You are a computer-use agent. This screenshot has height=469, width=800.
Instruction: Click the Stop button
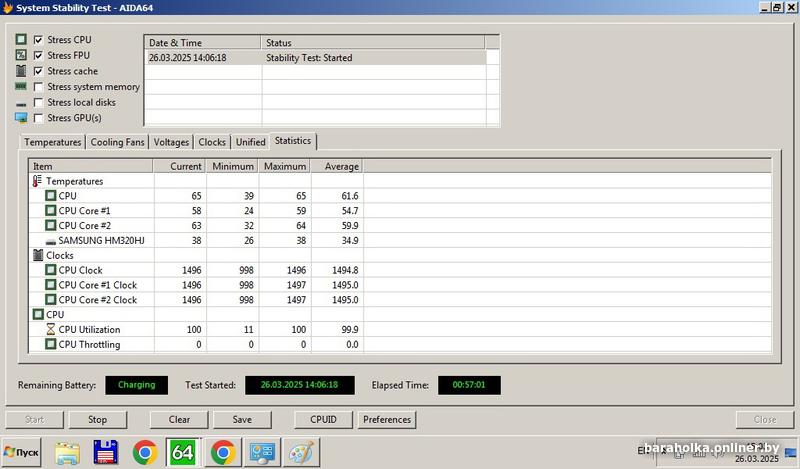(97, 419)
